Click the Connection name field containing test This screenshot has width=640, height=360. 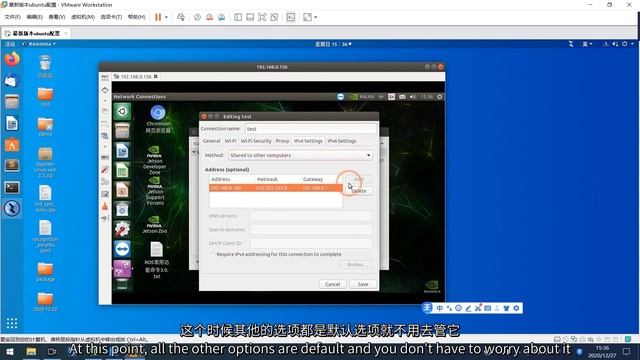(311, 129)
